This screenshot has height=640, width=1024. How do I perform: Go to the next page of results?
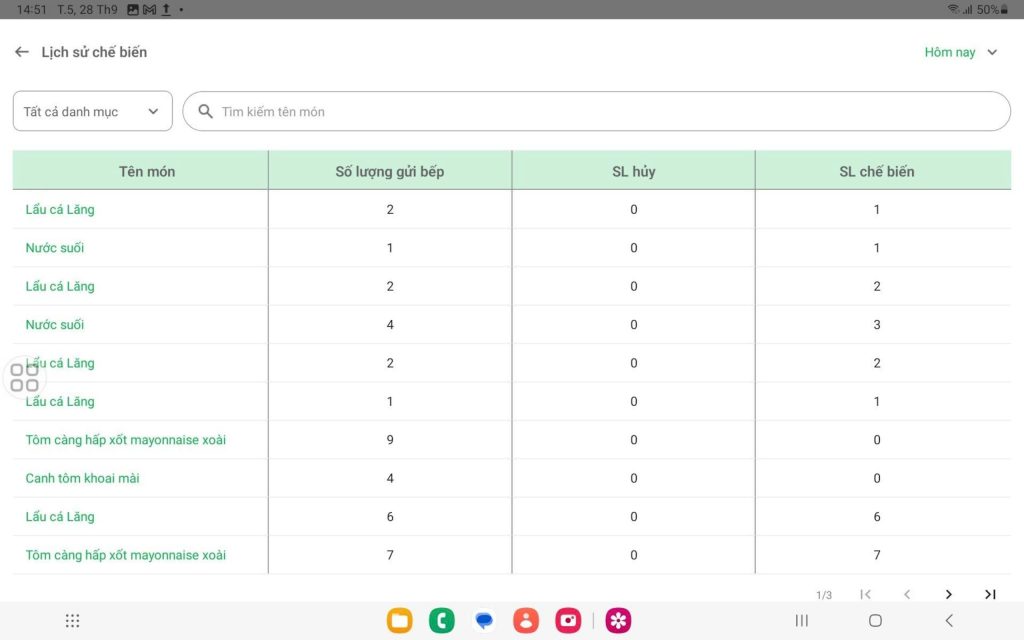tap(948, 594)
